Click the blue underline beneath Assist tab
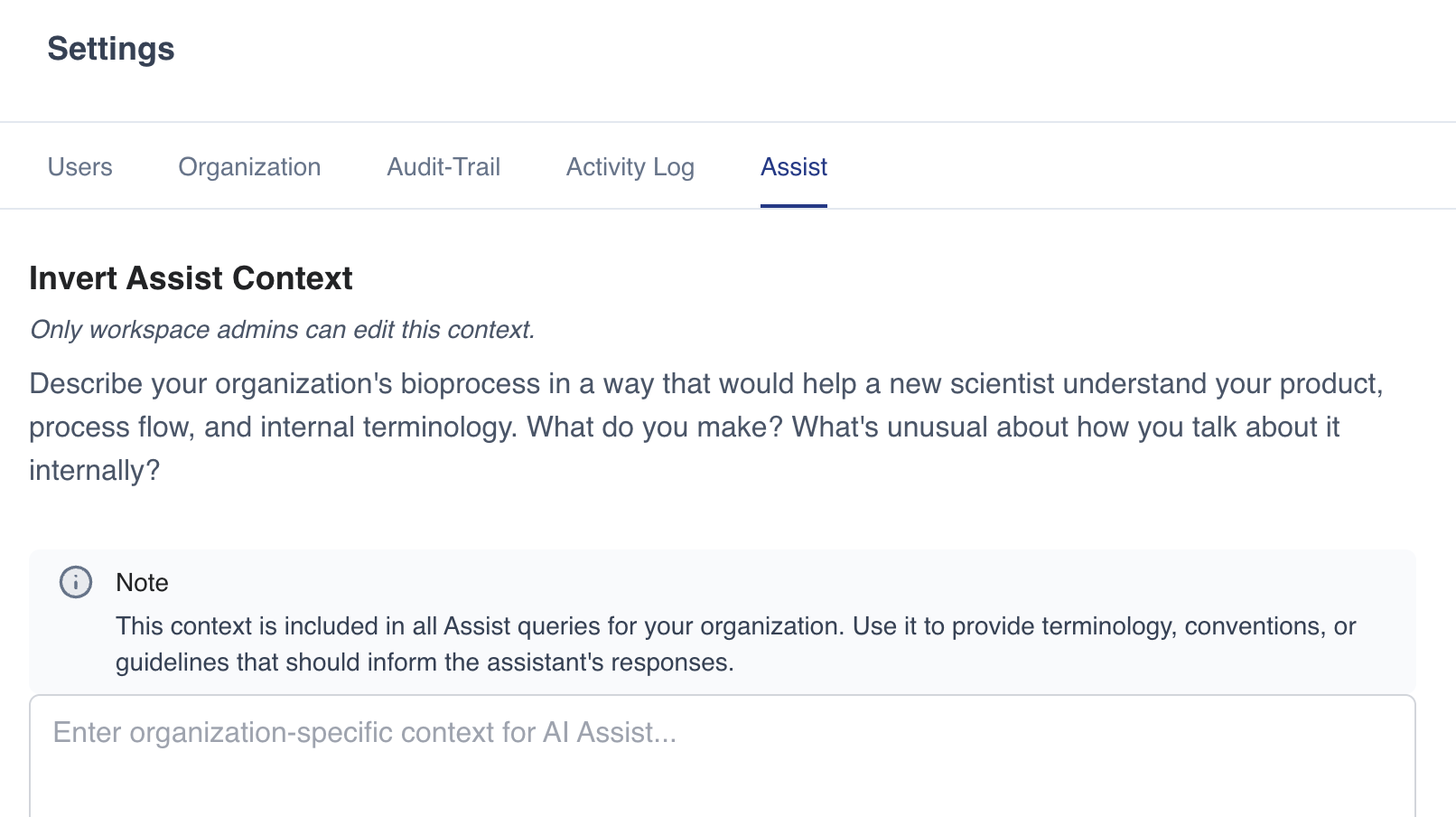The height and width of the screenshot is (817, 1456). [x=794, y=206]
